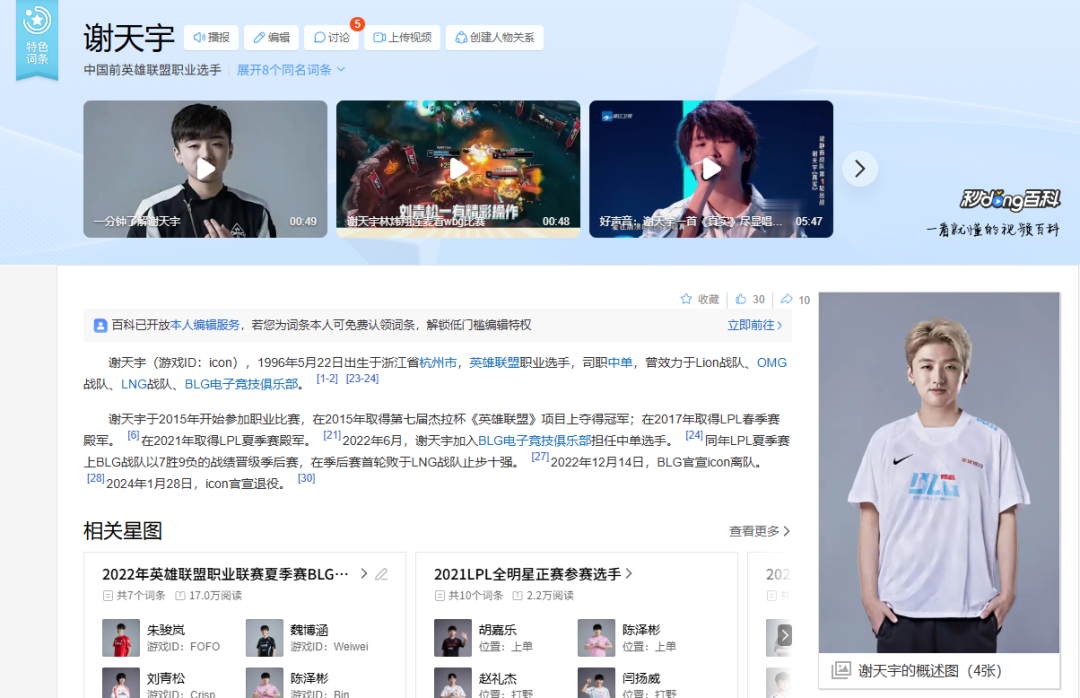Open the OMG team link
Image resolution: width=1080 pixels, height=698 pixels.
point(771,362)
